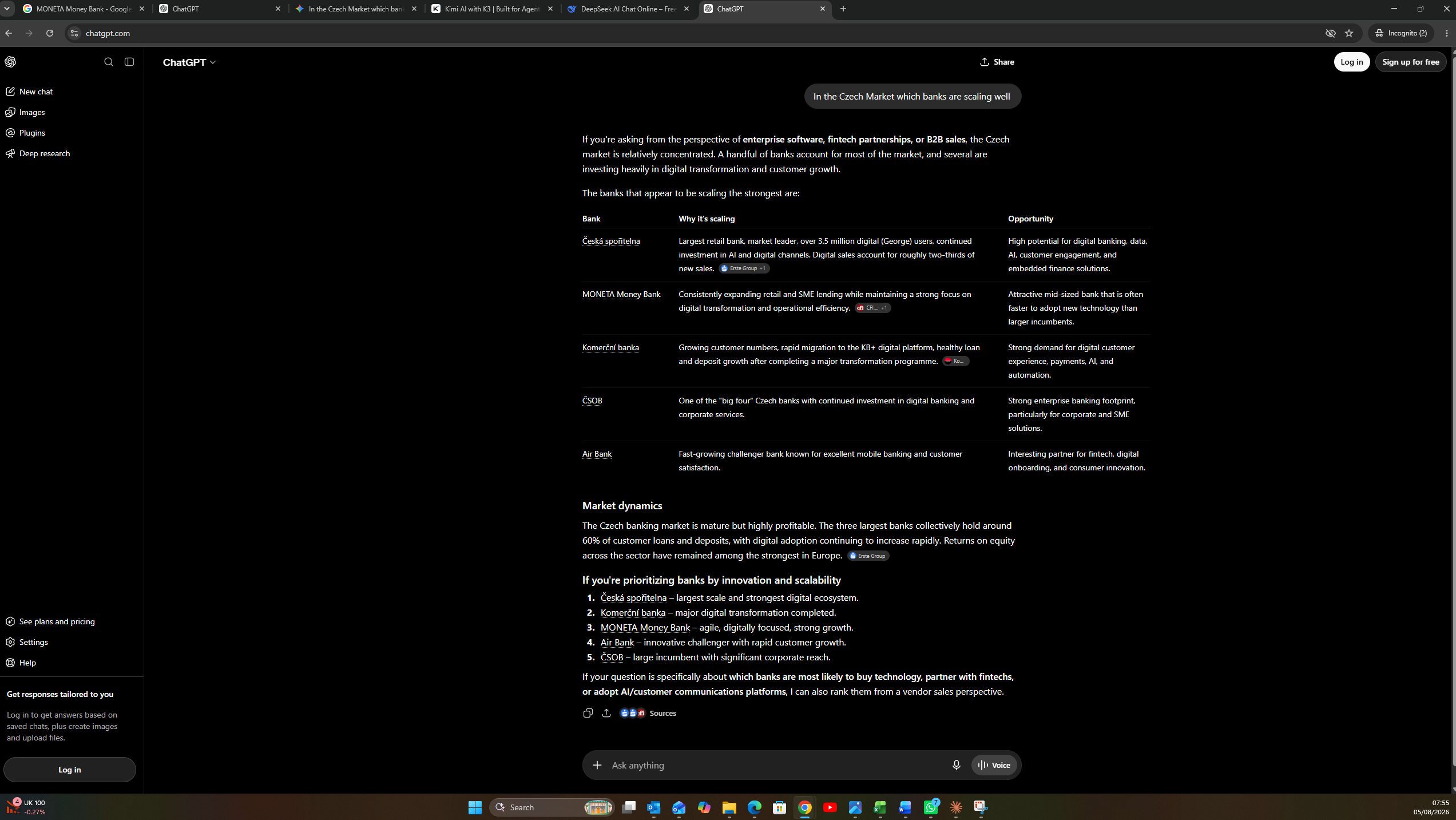Click the white Log in button at top right
The height and width of the screenshot is (820, 1456).
1352,62
